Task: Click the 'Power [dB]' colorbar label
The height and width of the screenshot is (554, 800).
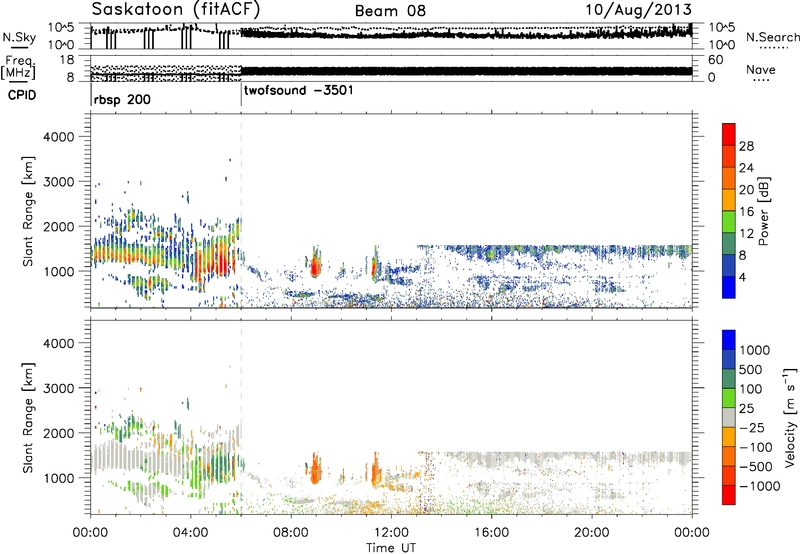Action: tap(764, 211)
